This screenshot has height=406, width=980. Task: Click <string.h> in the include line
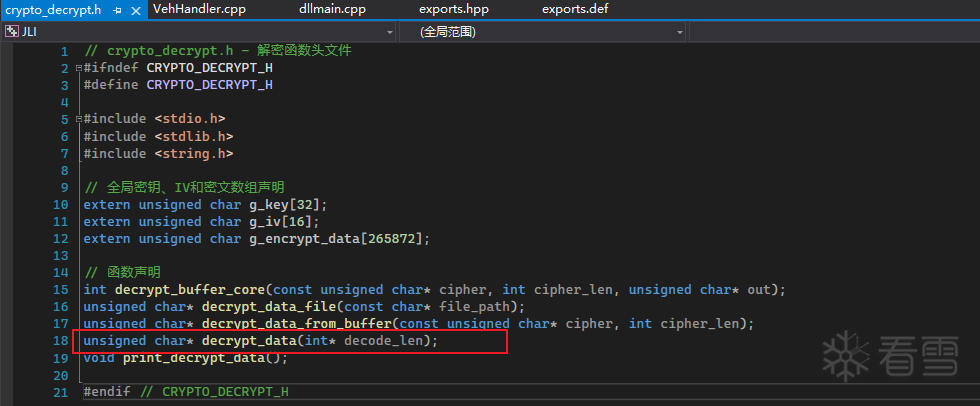pyautogui.click(x=194, y=153)
